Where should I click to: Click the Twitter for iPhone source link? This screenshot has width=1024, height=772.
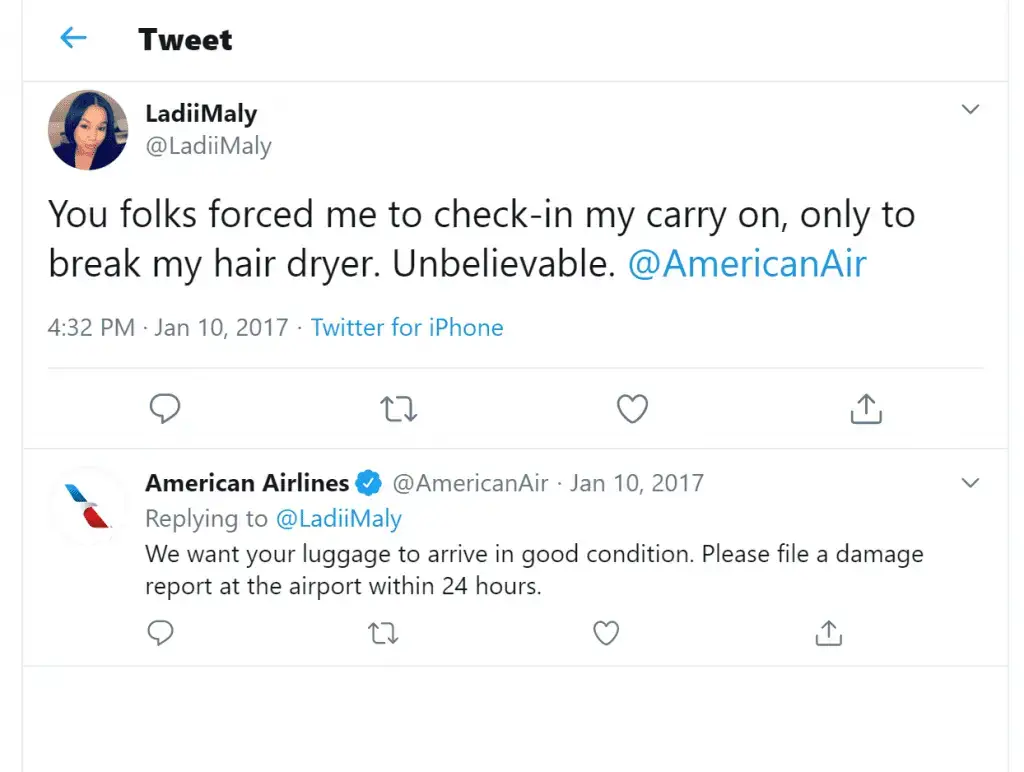pyautogui.click(x=407, y=328)
